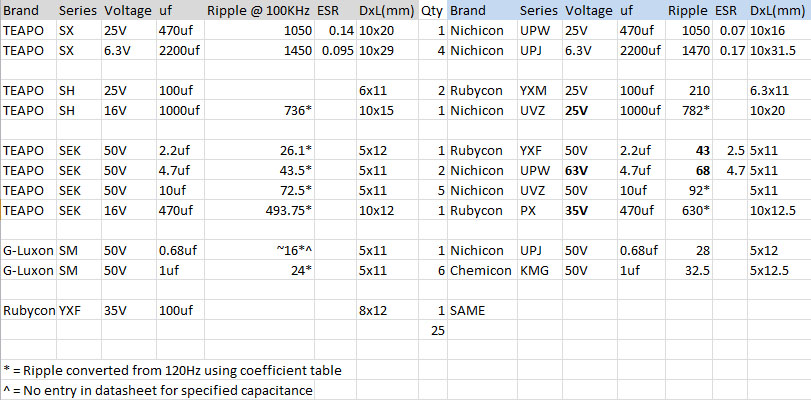Screen dimensions: 811x400
Task: Click the quantity total cell showing 25
Action: click(x=436, y=330)
